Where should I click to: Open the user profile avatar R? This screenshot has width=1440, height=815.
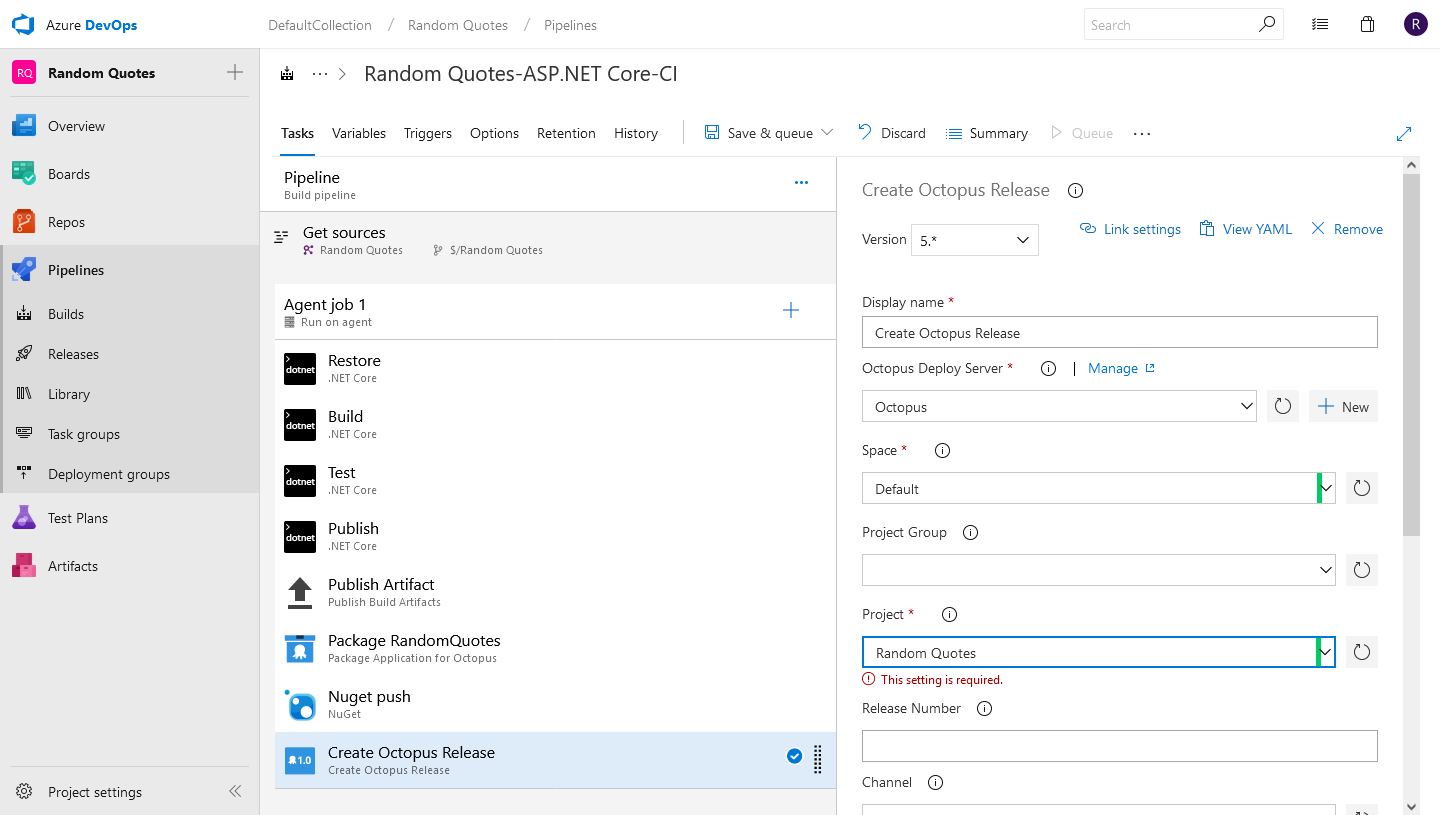[x=1415, y=25]
